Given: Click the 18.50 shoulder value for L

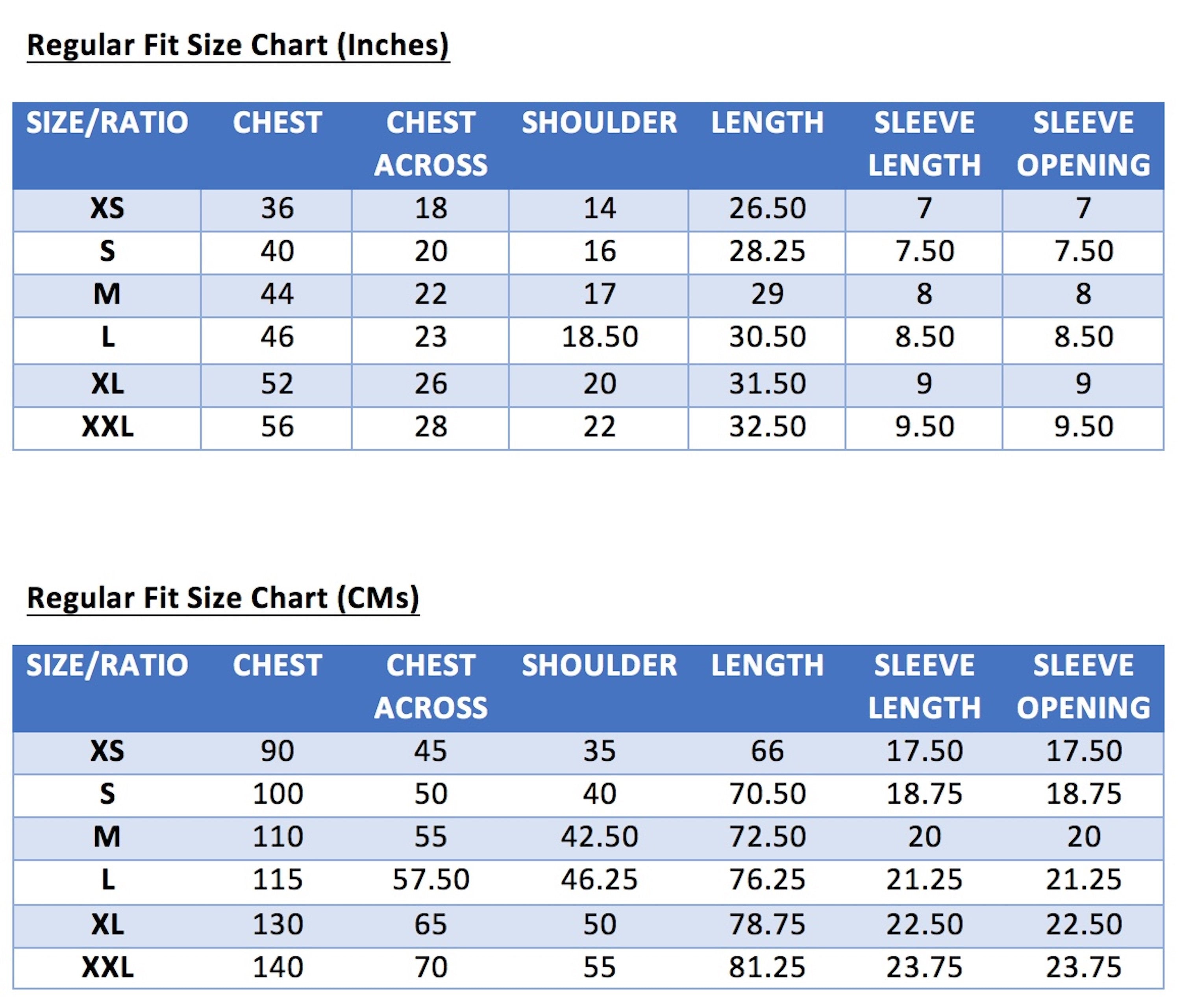Looking at the screenshot, I should tap(599, 336).
